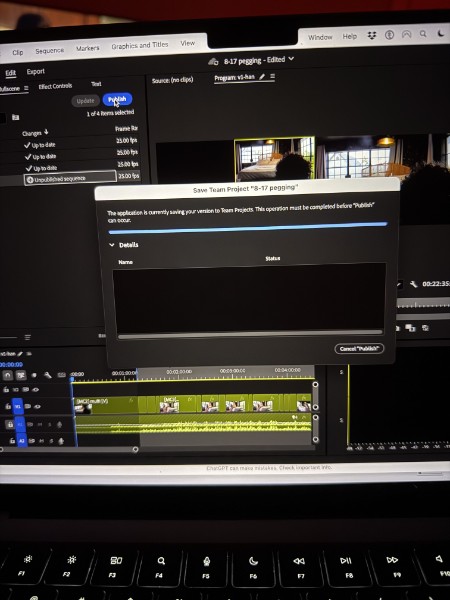The width and height of the screenshot is (450, 600).
Task: Open the Help menu
Action: point(349,36)
